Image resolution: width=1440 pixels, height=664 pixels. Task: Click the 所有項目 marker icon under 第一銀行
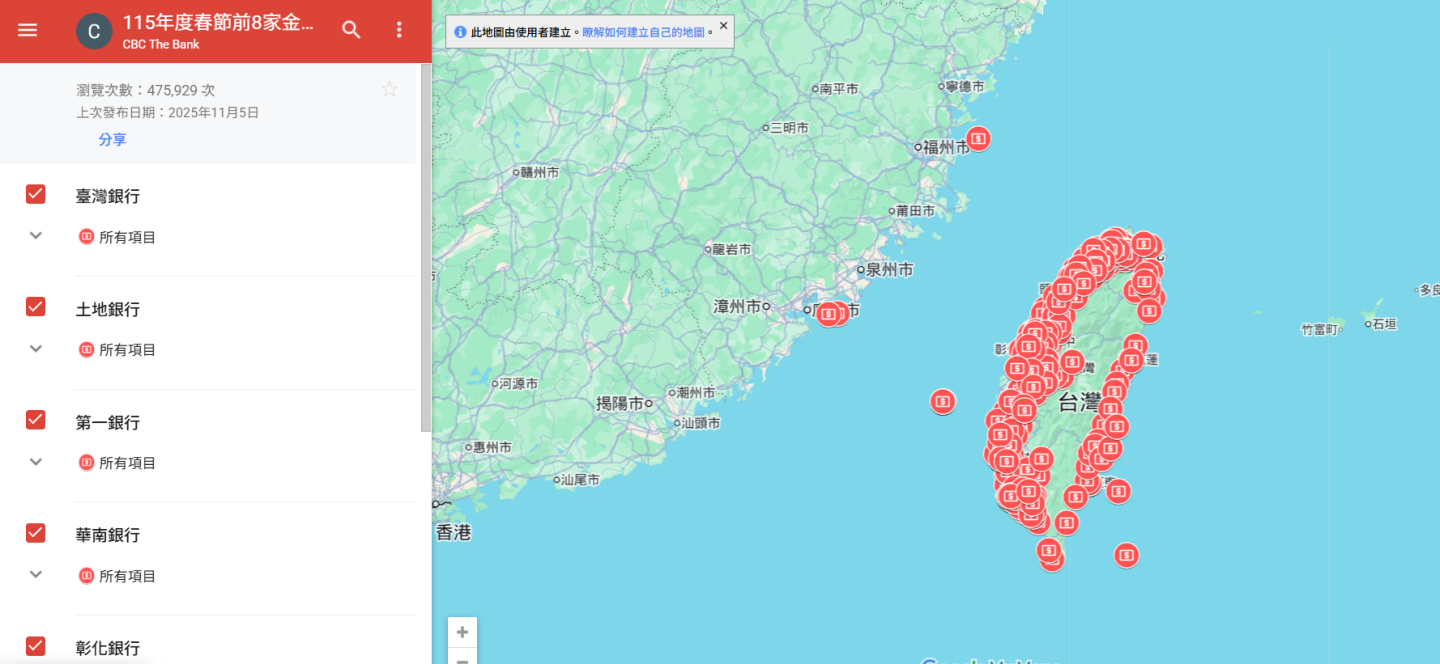point(85,462)
